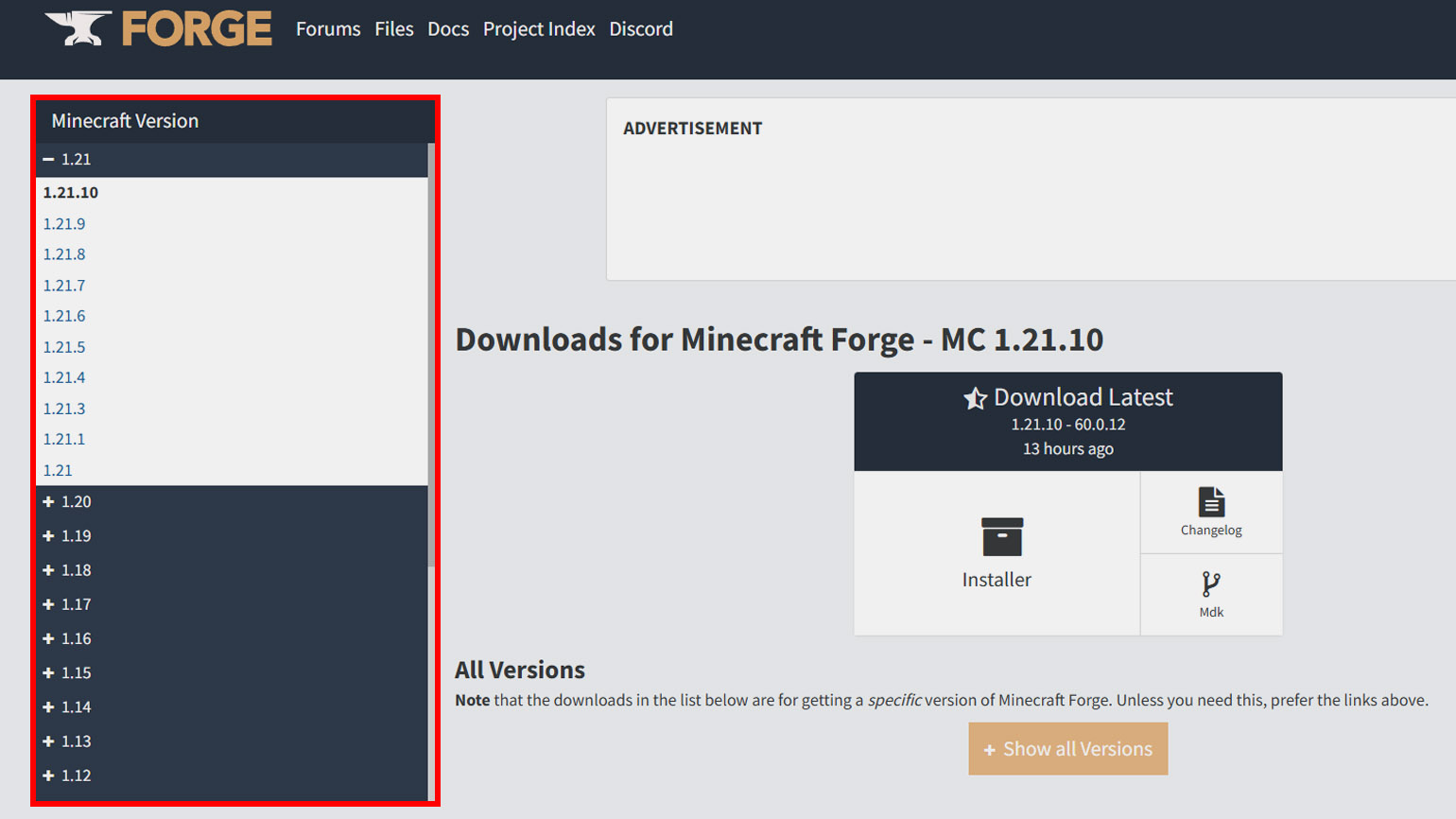Click the Show all Versions button
This screenshot has height=819, width=1456.
(x=1067, y=749)
